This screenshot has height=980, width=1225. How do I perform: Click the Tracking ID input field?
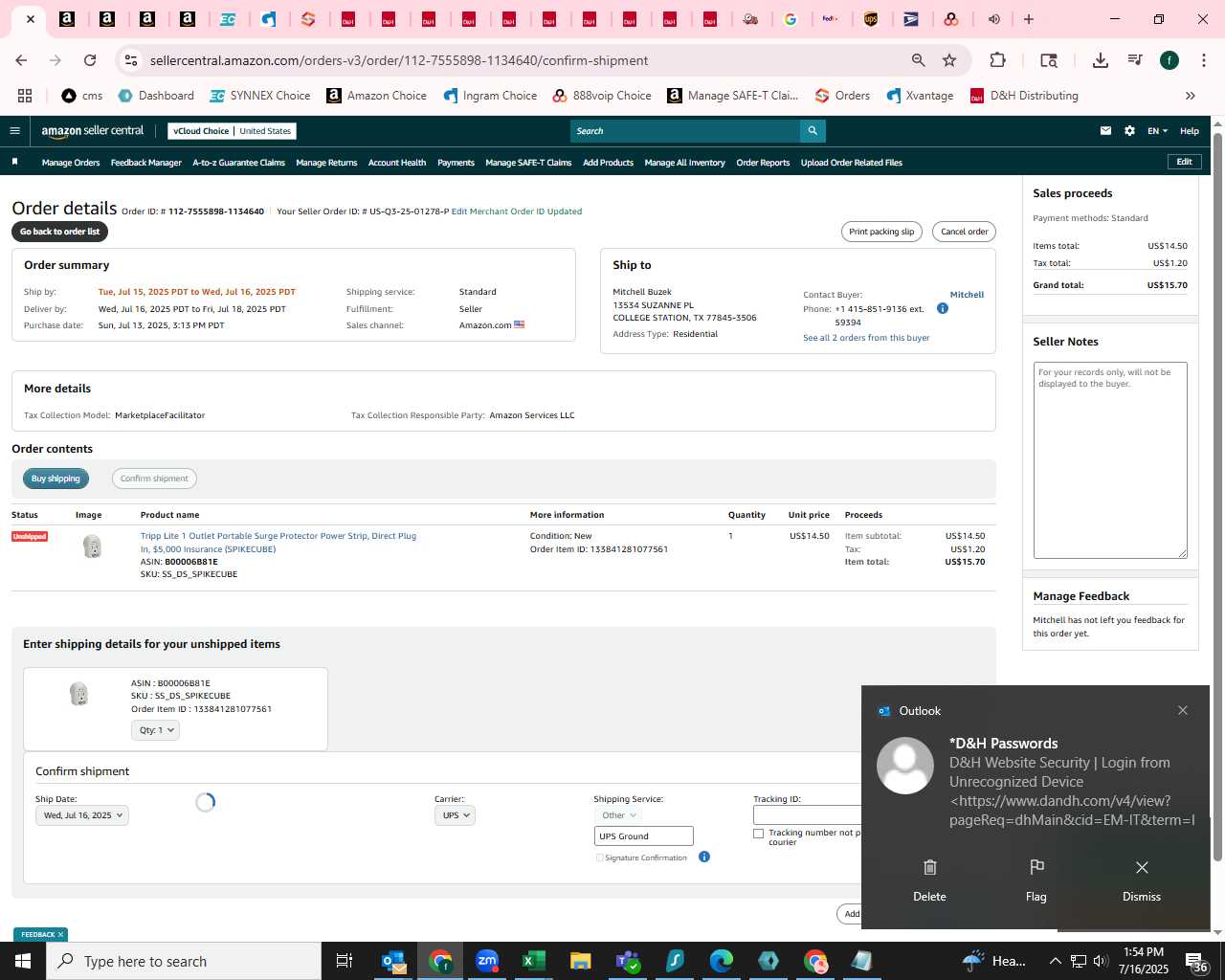click(808, 815)
